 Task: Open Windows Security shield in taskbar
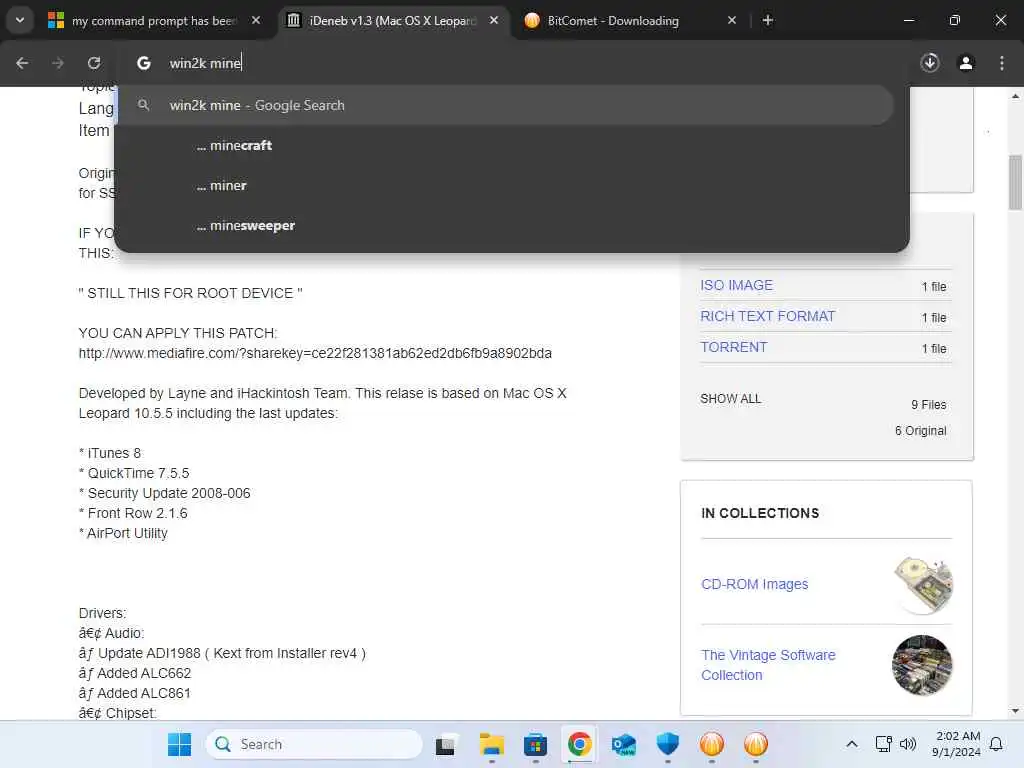tap(667, 744)
